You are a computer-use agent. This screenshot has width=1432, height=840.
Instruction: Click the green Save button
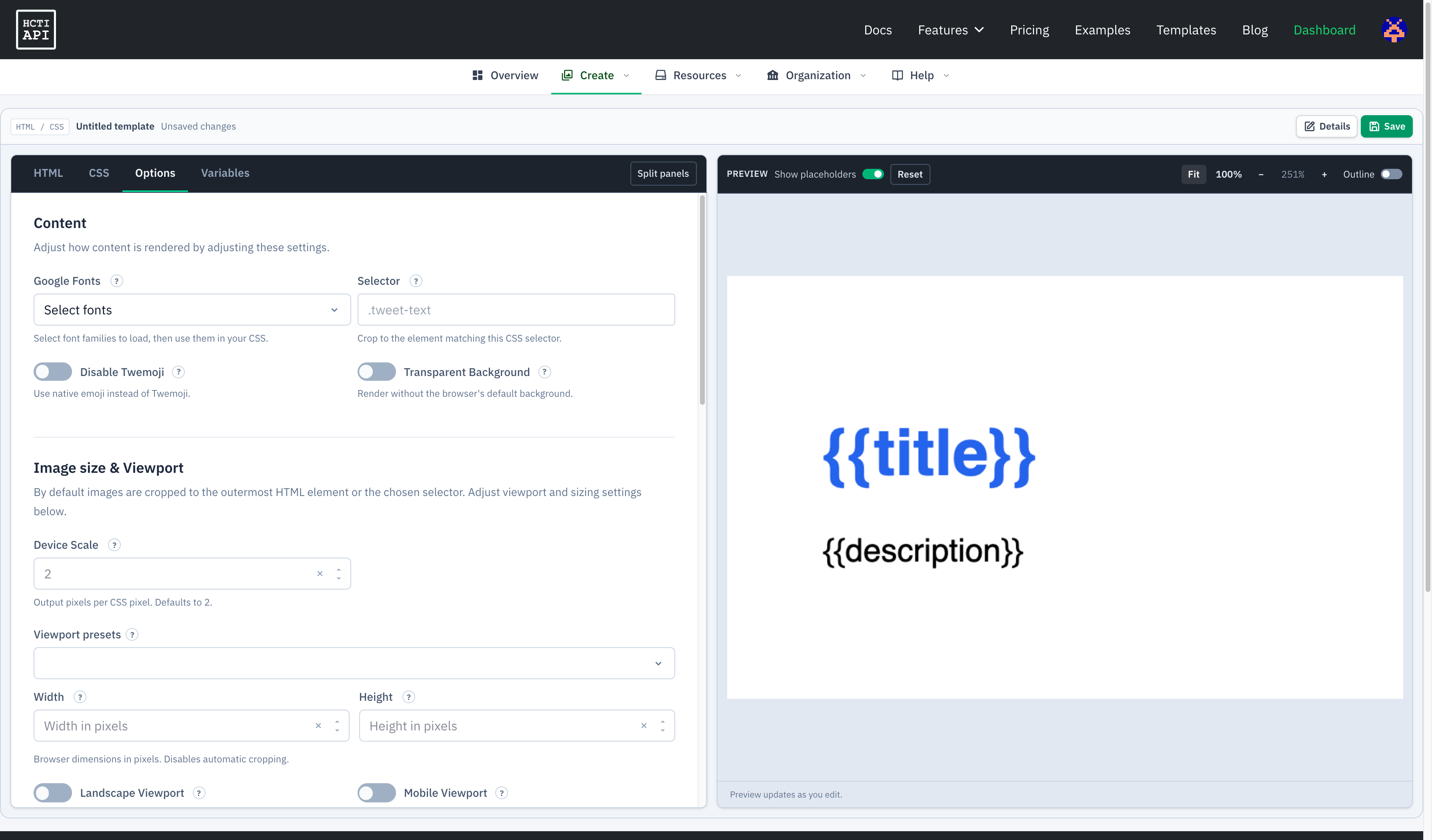tap(1386, 126)
